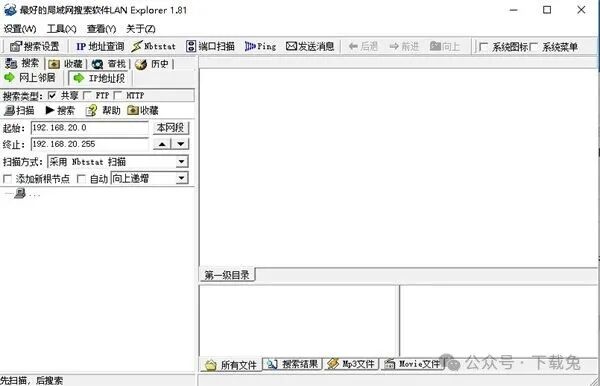Click the 扫描 scan icon button
The height and width of the screenshot is (386, 600).
click(x=19, y=111)
